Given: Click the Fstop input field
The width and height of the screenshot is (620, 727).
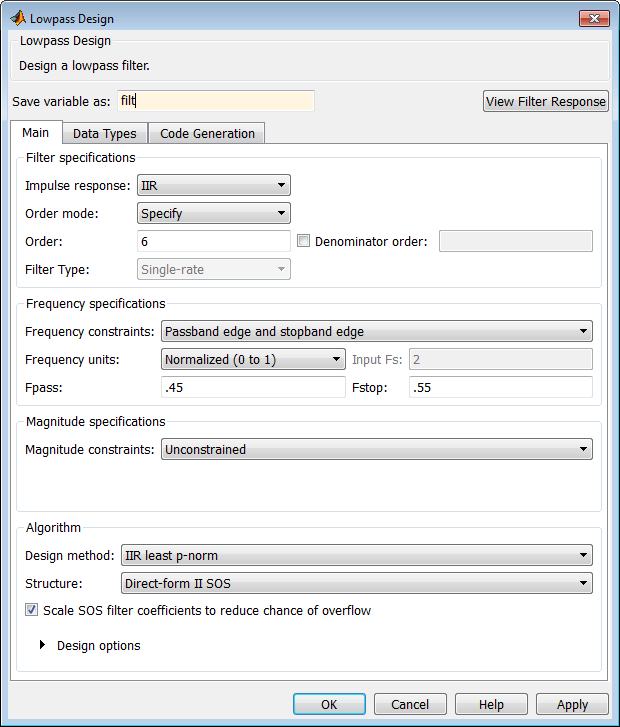Looking at the screenshot, I should click(x=500, y=387).
